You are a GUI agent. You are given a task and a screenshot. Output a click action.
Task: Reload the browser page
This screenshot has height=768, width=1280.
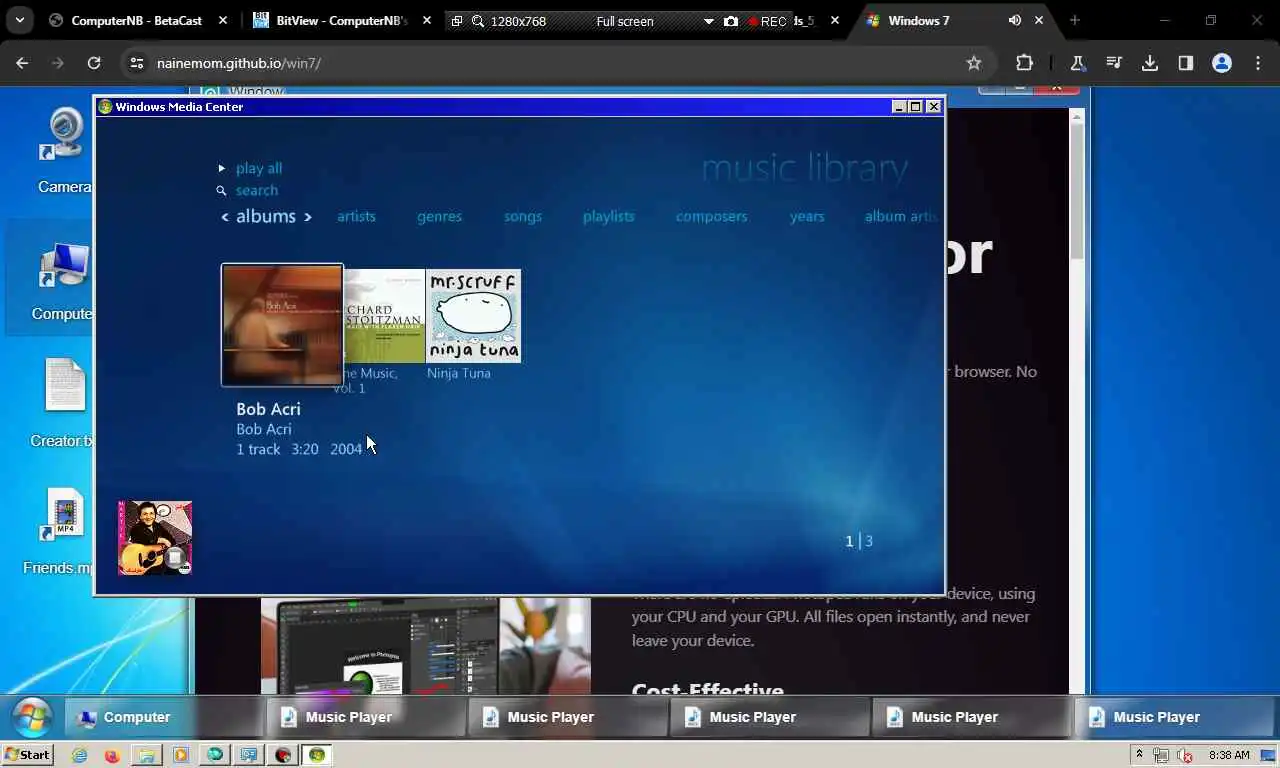tap(94, 63)
